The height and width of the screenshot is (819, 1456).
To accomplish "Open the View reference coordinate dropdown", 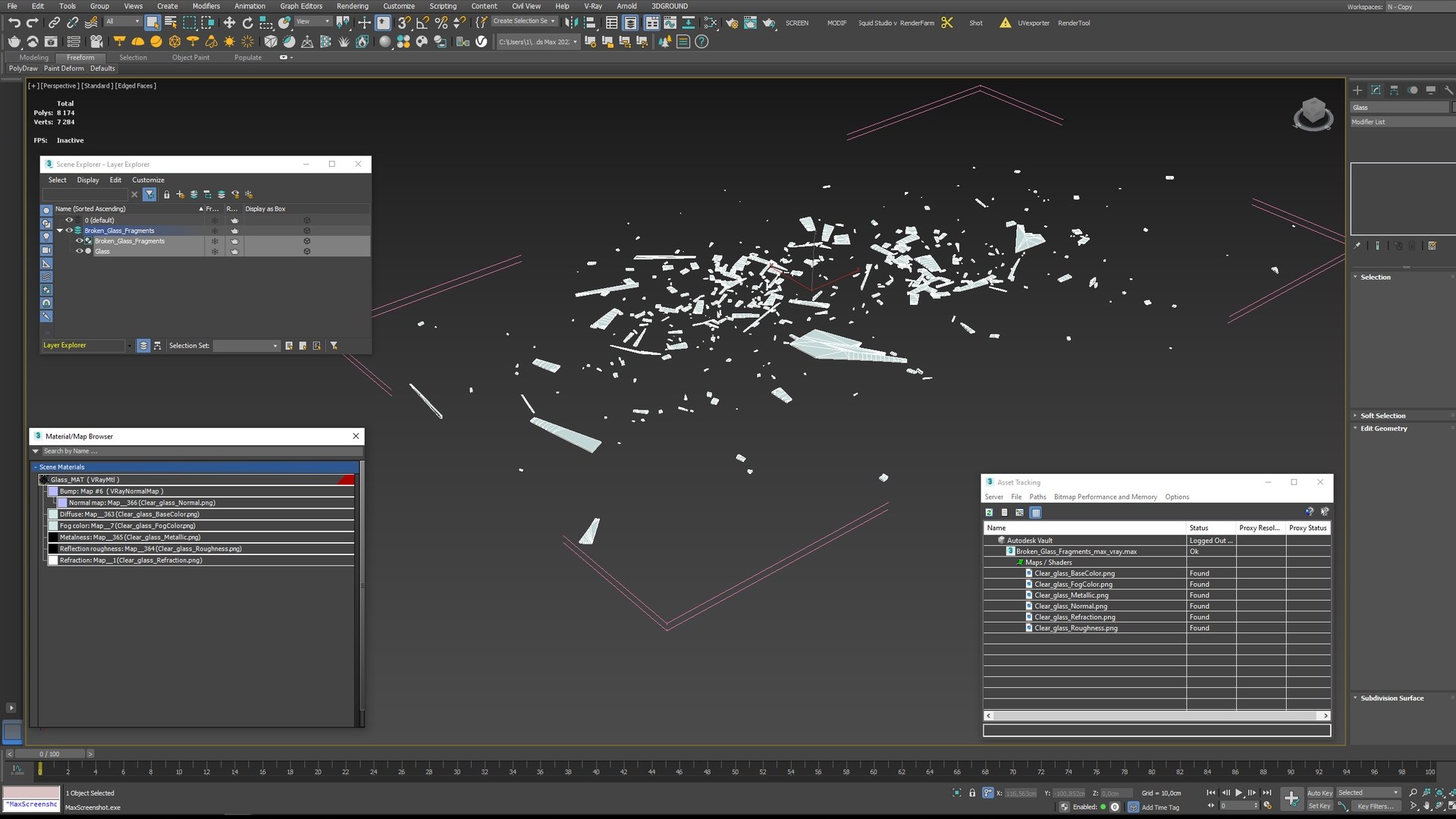I will (x=313, y=22).
